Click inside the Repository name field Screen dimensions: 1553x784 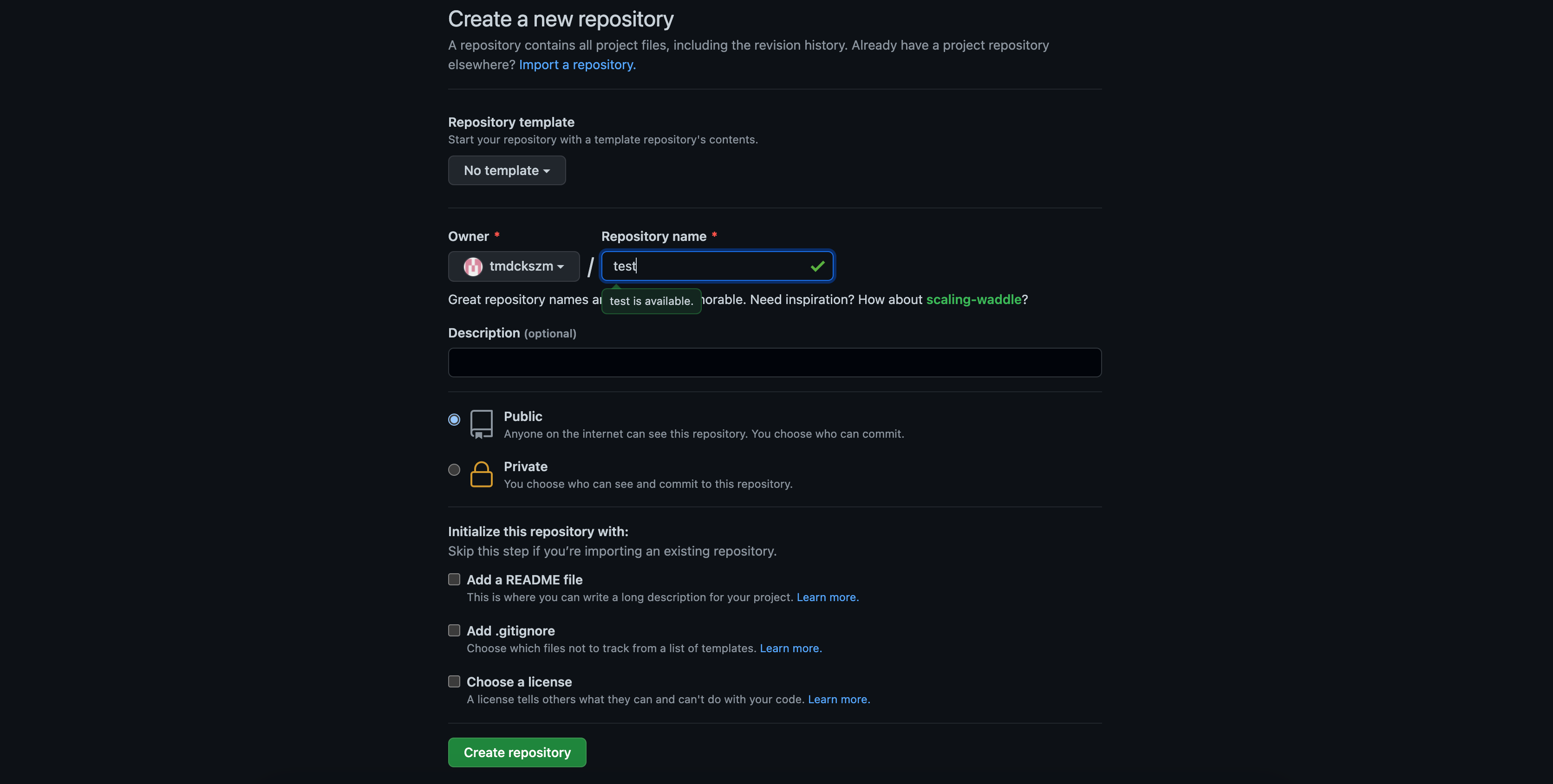tap(718, 266)
